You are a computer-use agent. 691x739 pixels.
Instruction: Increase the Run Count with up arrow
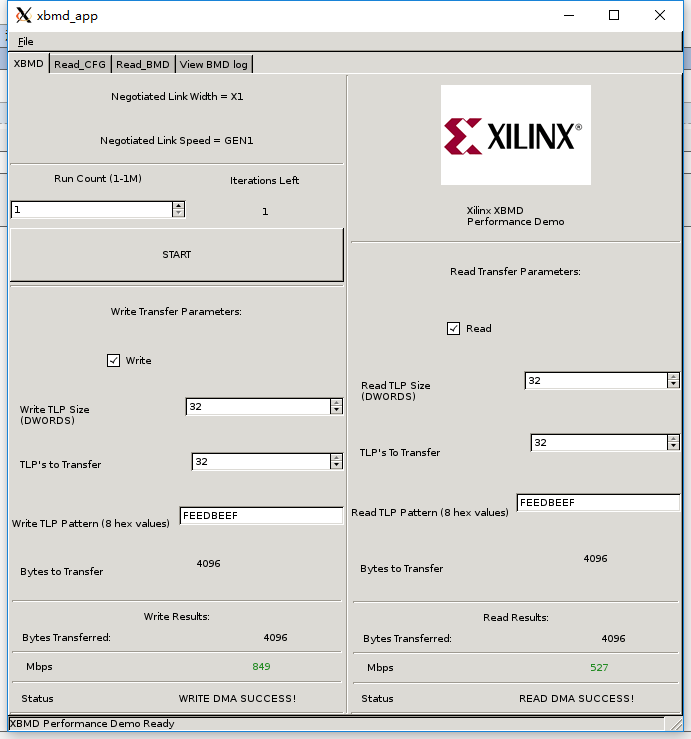178,205
